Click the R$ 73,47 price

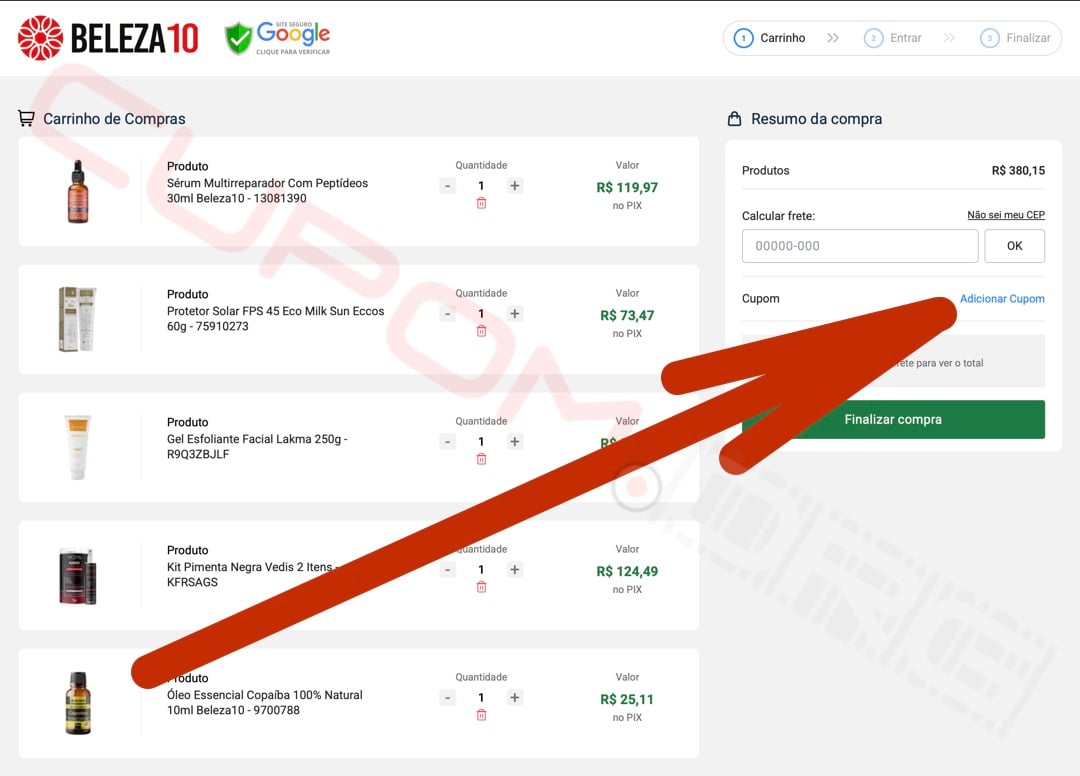pyautogui.click(x=627, y=315)
